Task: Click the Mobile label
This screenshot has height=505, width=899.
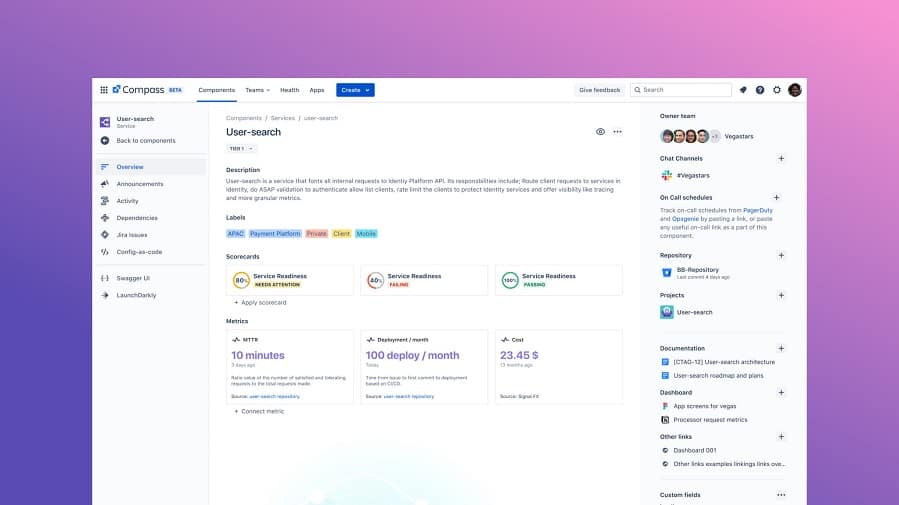Action: click(x=366, y=234)
